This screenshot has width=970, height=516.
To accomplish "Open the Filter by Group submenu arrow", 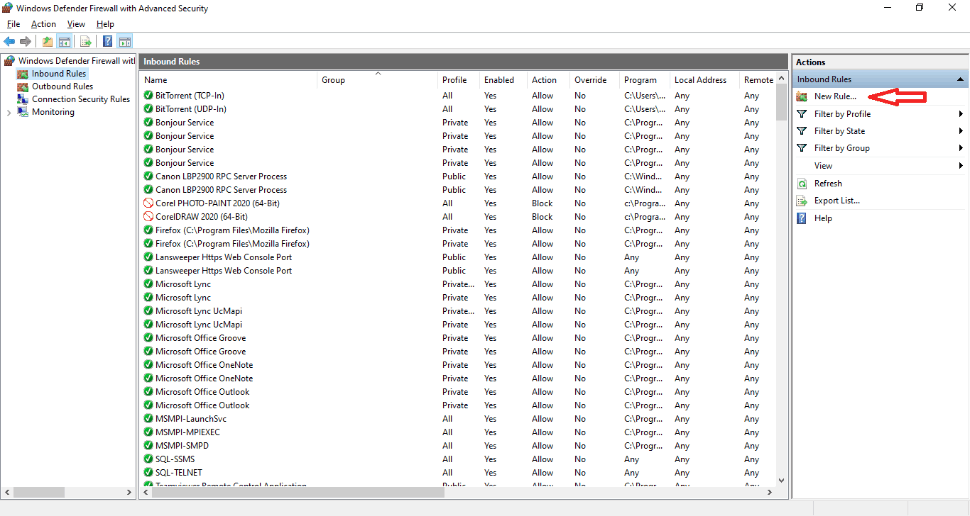I will click(x=961, y=148).
